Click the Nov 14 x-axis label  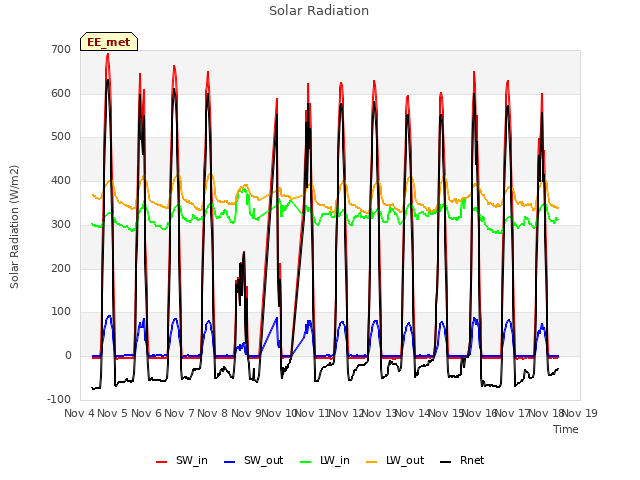413,413
